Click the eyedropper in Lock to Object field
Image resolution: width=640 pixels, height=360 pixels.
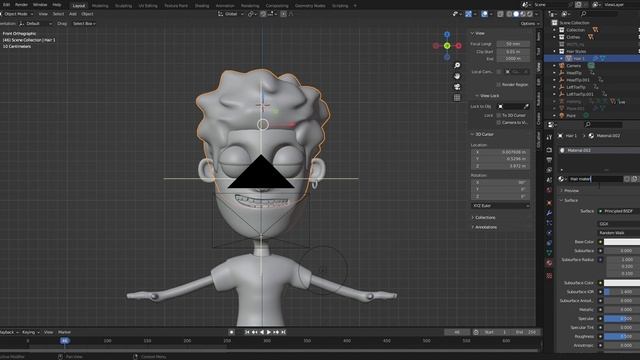point(526,106)
